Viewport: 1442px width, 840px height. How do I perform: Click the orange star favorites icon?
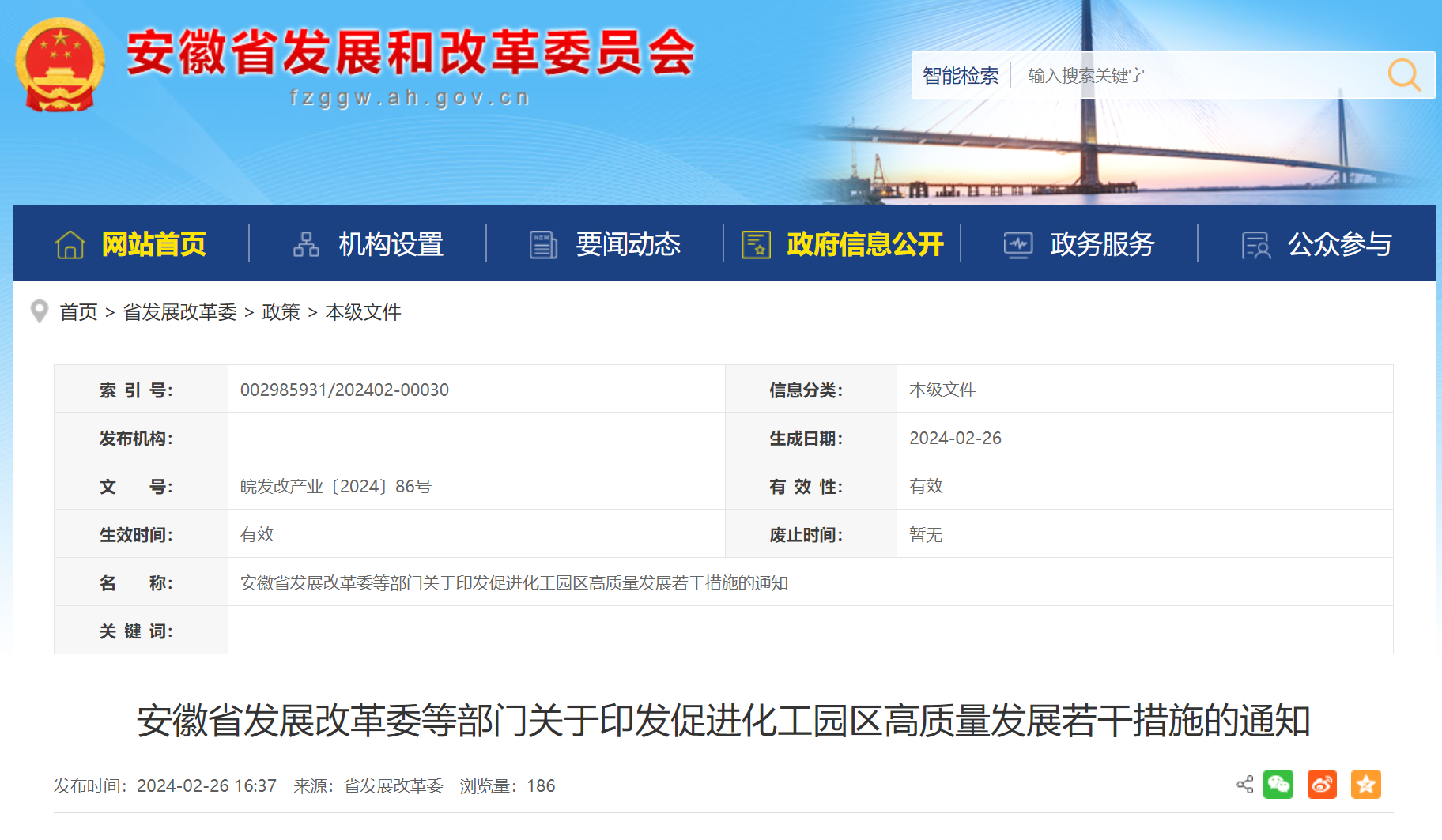1365,785
